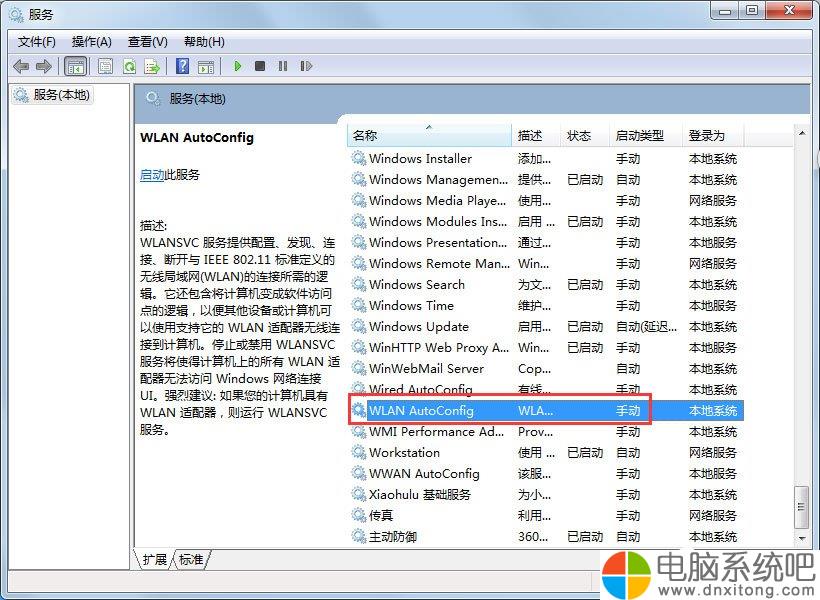Click gear icon of Windows Search row

pos(358,284)
